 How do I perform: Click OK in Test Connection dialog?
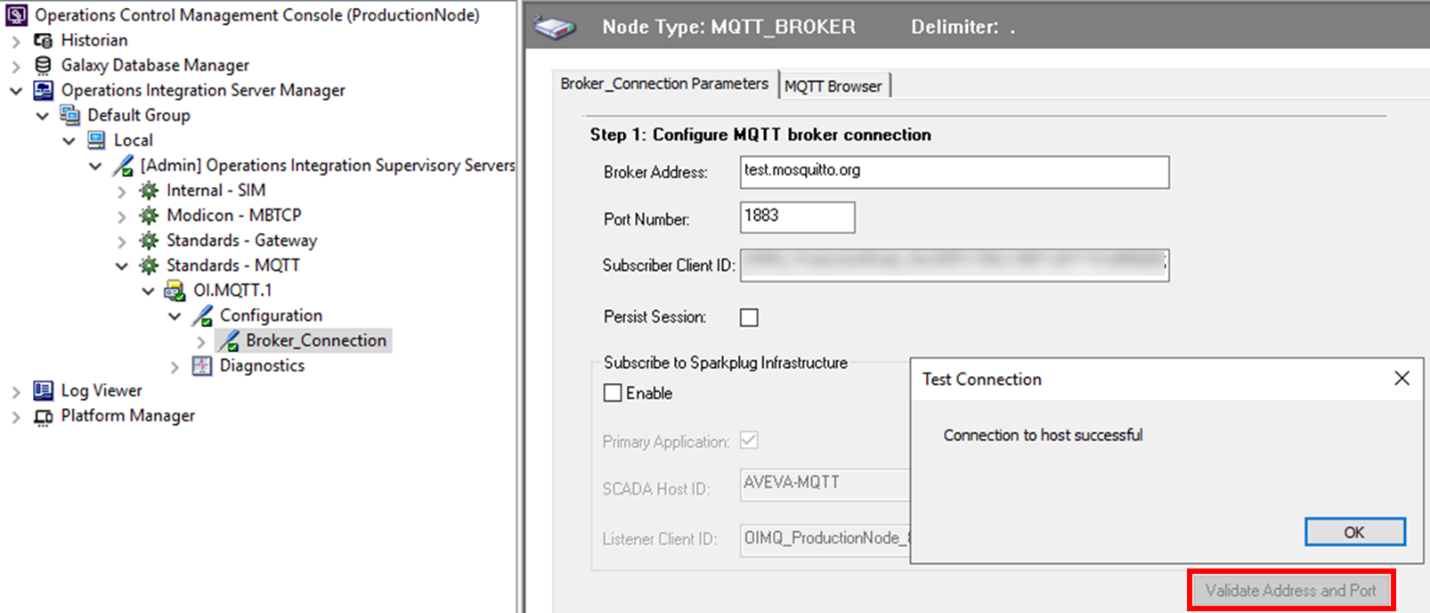pos(1355,532)
